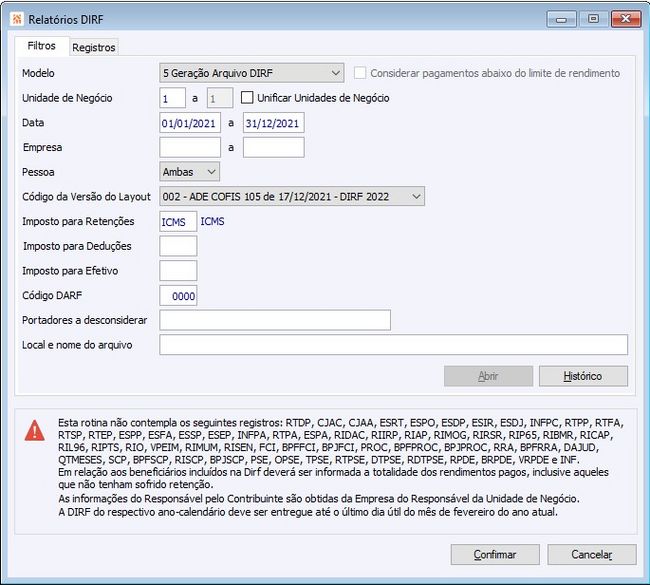
Task: Focus the Unidade de Negócio start field
Action: pyautogui.click(x=172, y=98)
